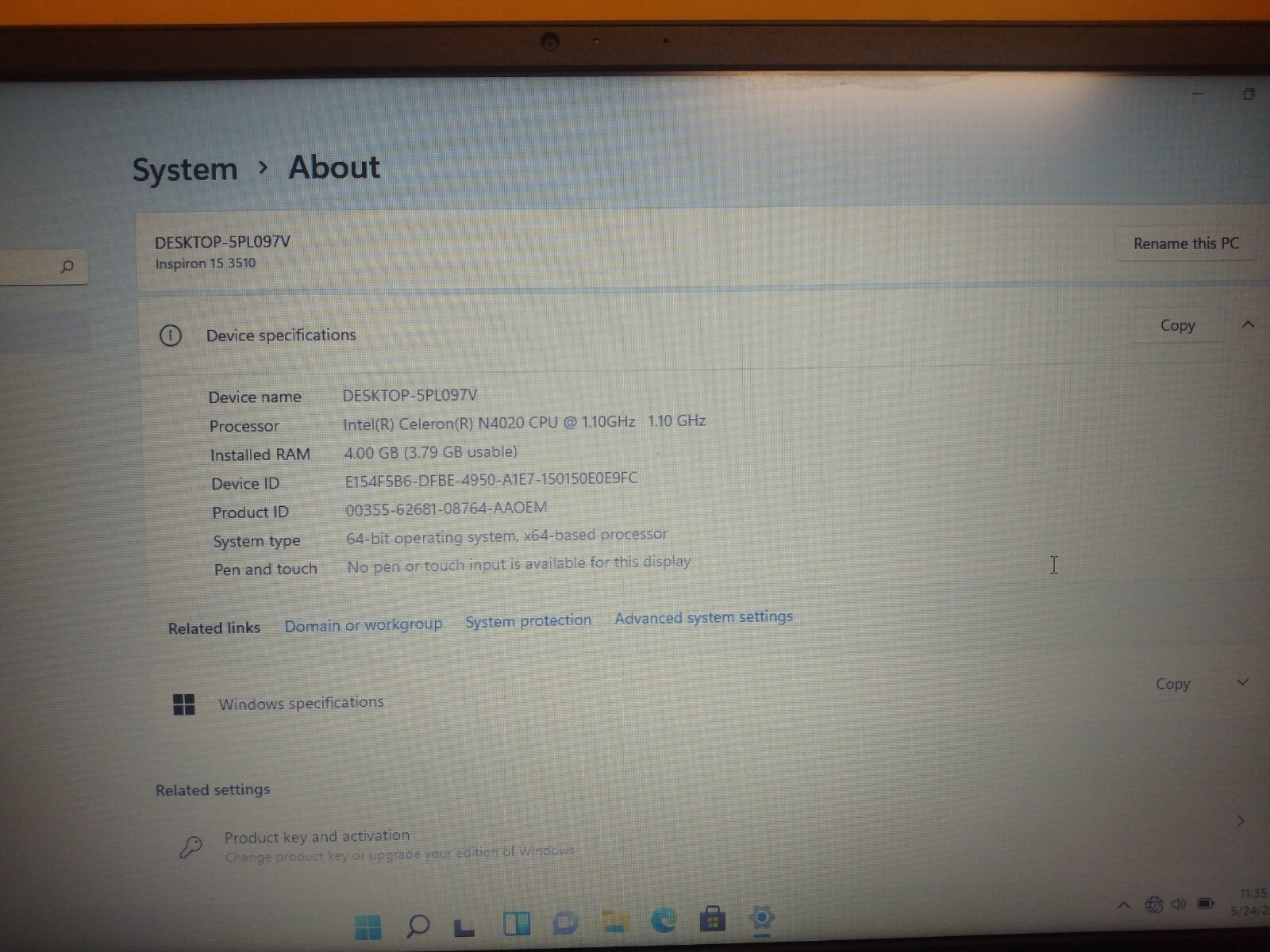Screen dimensions: 1270x952
Task: Open File Explorer from the taskbar
Action: [x=614, y=921]
